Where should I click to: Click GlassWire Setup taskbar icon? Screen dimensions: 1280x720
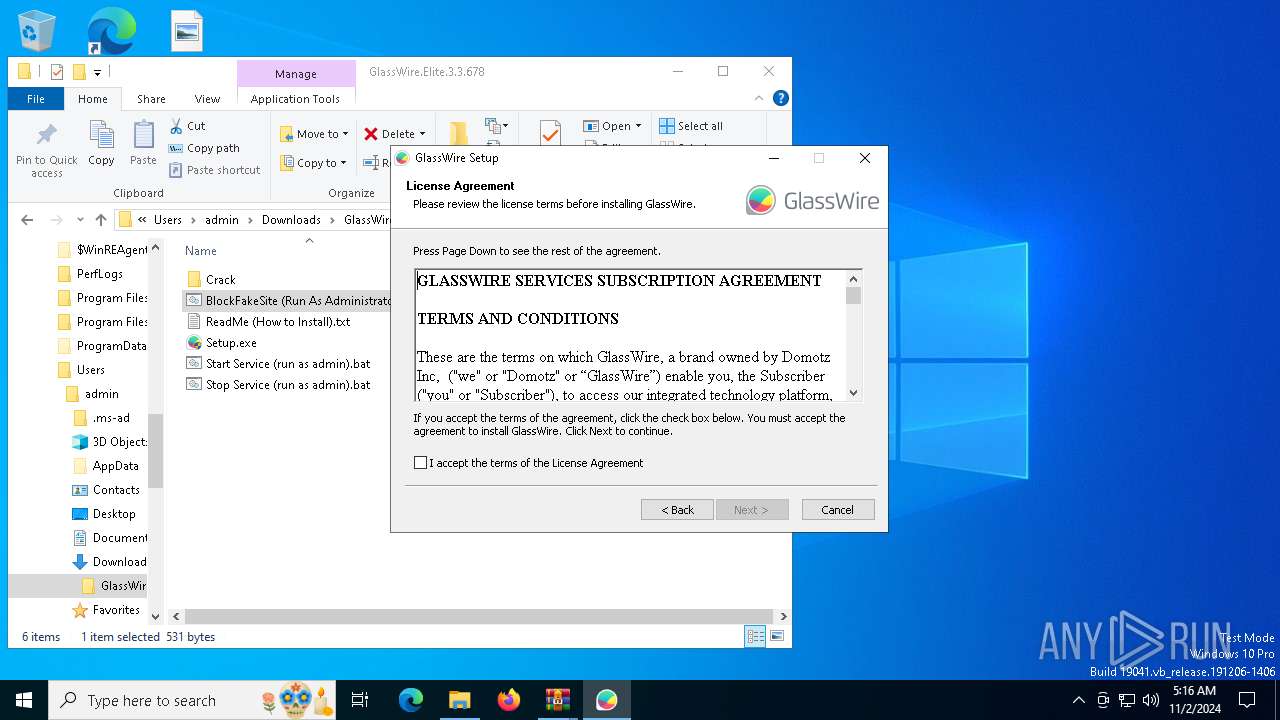click(607, 700)
